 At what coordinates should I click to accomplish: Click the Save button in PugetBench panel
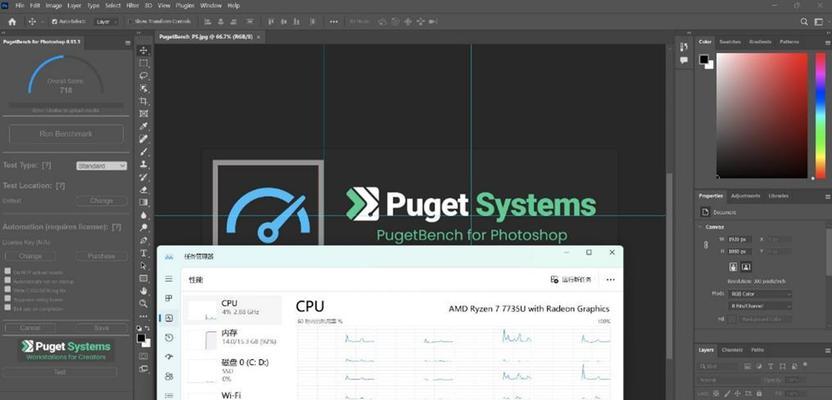pyautogui.click(x=101, y=328)
